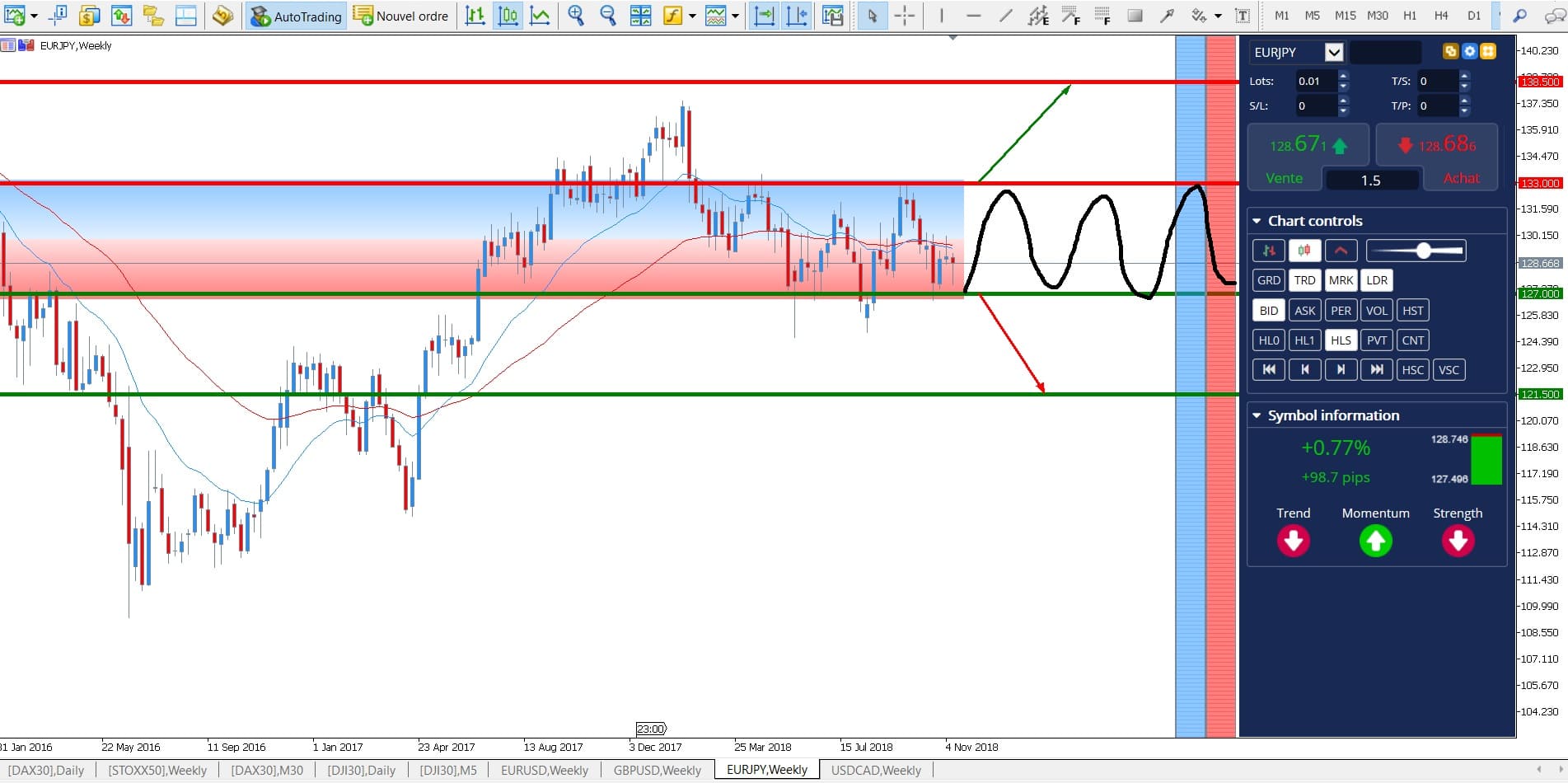Select the text label tool

coord(1242,16)
